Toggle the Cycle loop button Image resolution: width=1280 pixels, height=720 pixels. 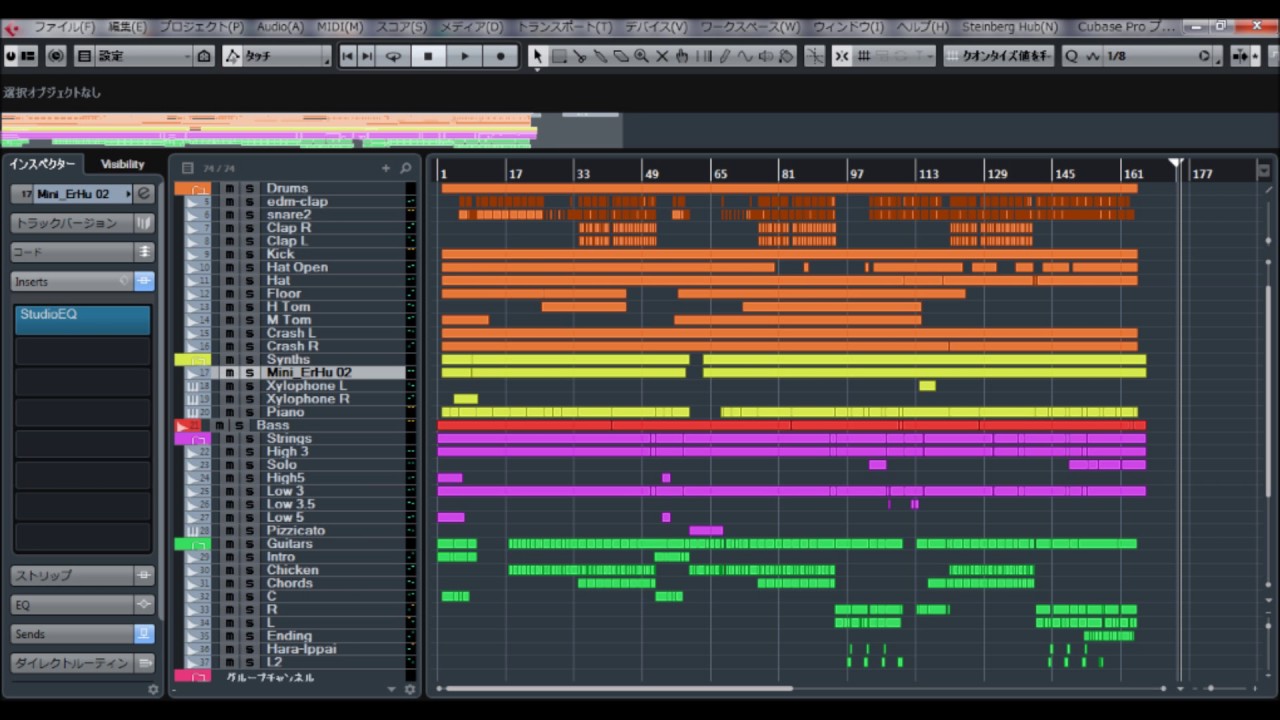pyautogui.click(x=393, y=57)
